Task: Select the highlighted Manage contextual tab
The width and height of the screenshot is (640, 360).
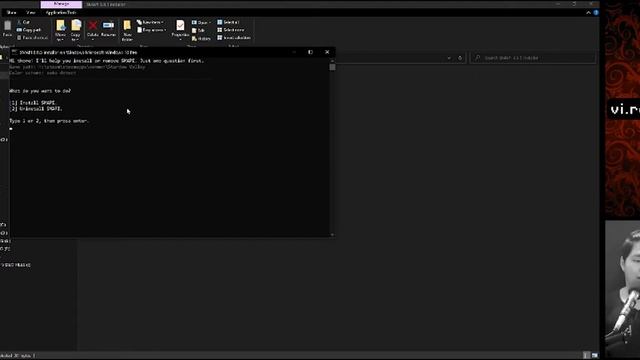Action: pos(61,4)
